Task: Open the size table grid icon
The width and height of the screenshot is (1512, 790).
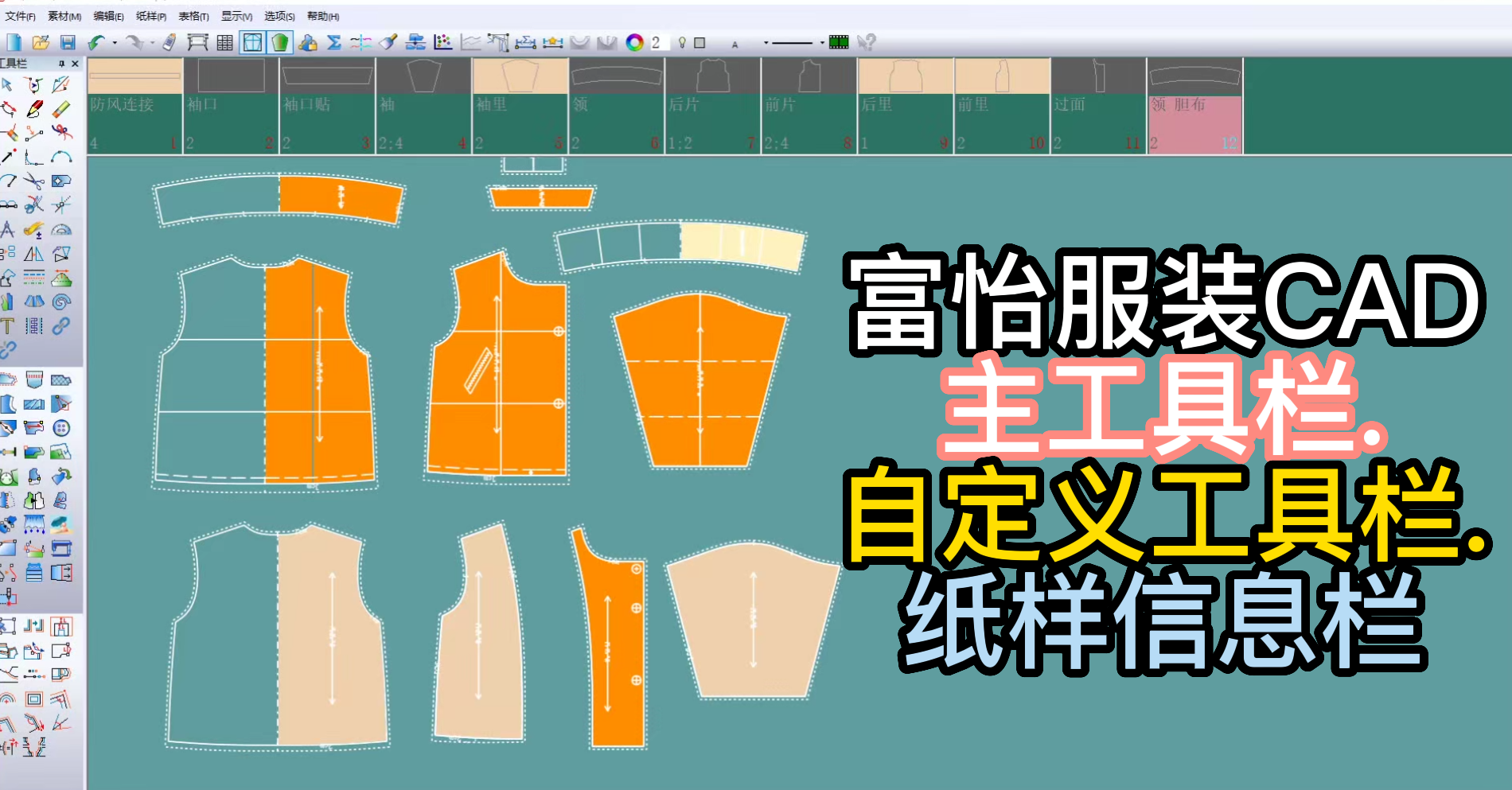Action: 225,42
